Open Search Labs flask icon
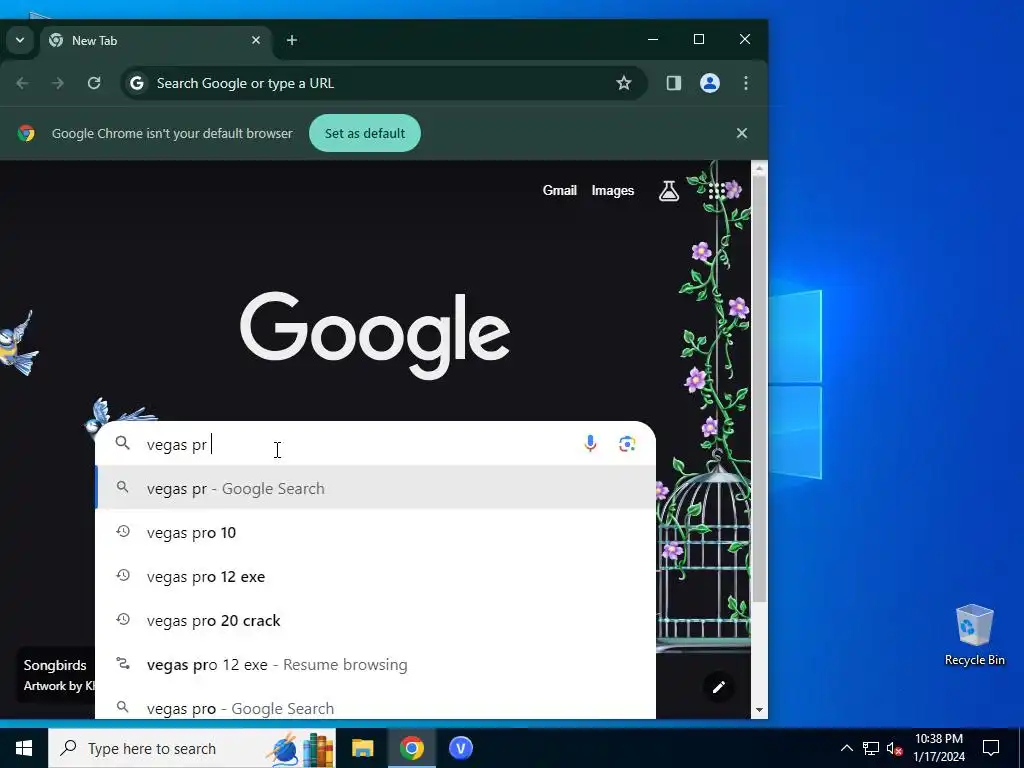Screen dimensions: 1024x768 pyautogui.click(x=669, y=191)
